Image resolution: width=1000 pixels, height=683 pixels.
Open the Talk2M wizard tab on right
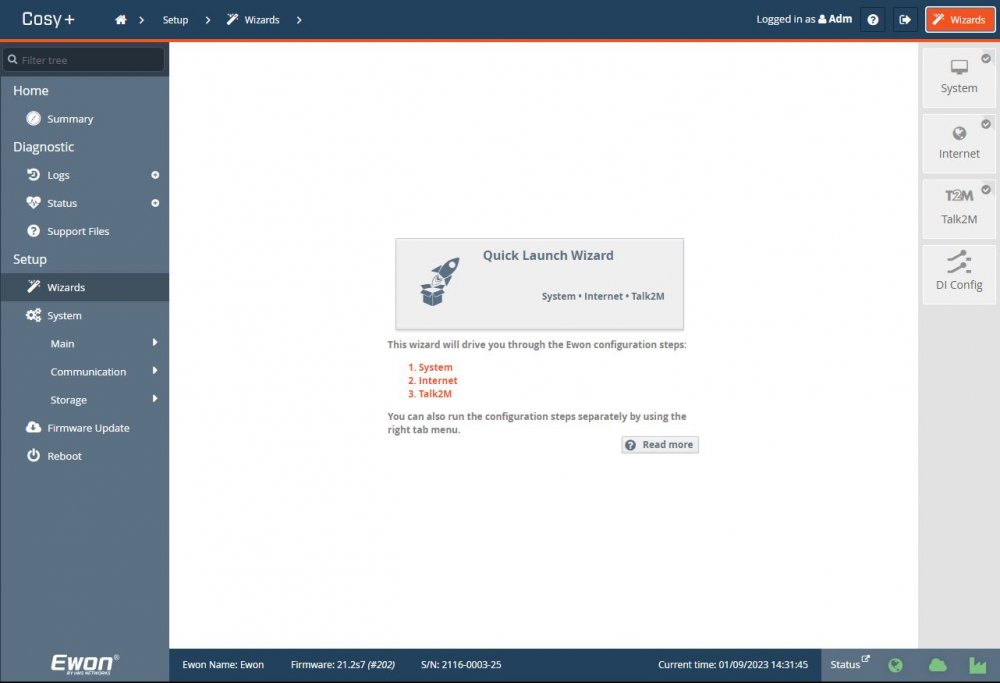point(959,209)
